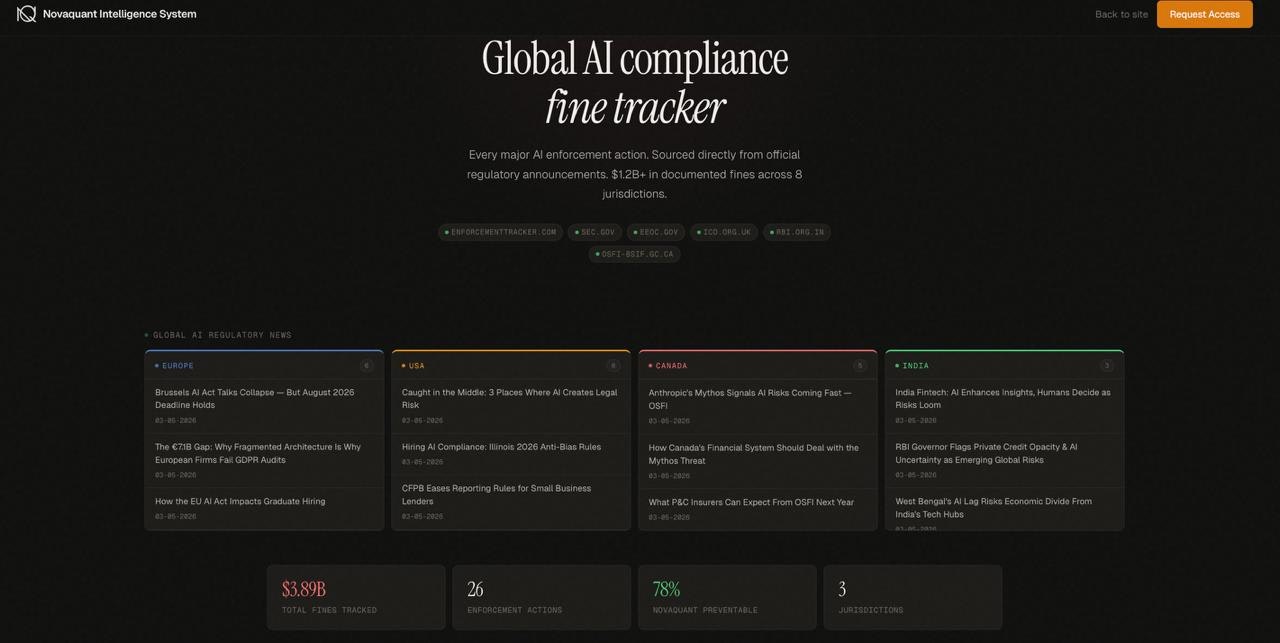Open Anthropic's Mythos Signals AI Risks article

click(x=757, y=406)
